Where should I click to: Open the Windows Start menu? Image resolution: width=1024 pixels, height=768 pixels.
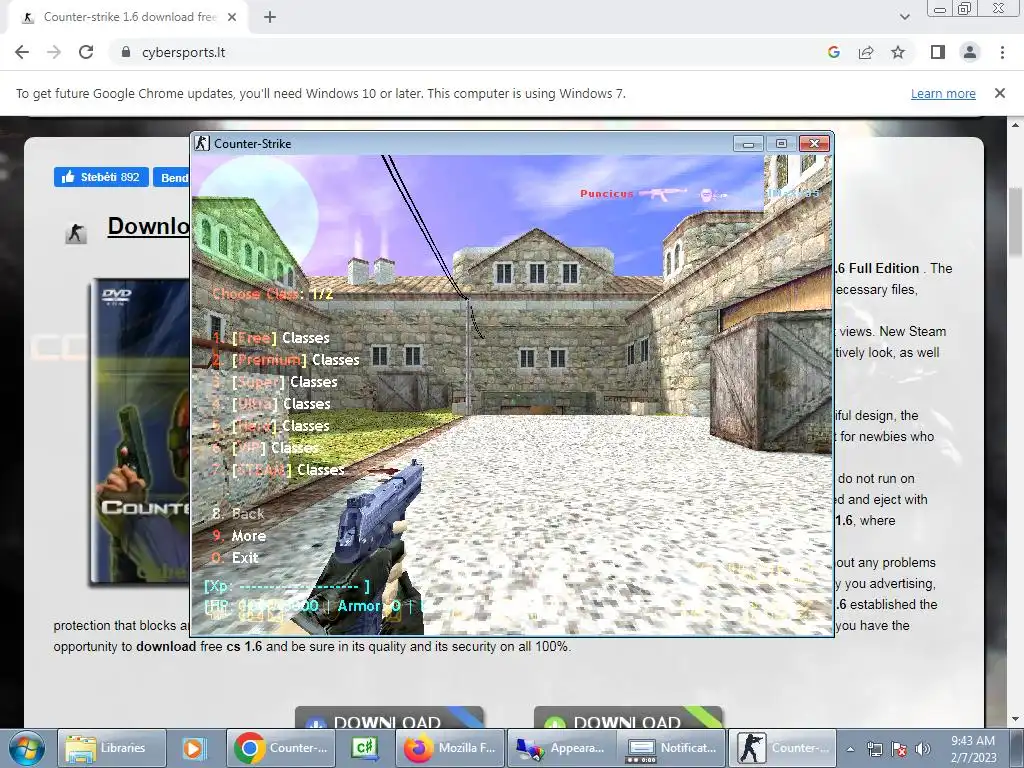pyautogui.click(x=26, y=748)
